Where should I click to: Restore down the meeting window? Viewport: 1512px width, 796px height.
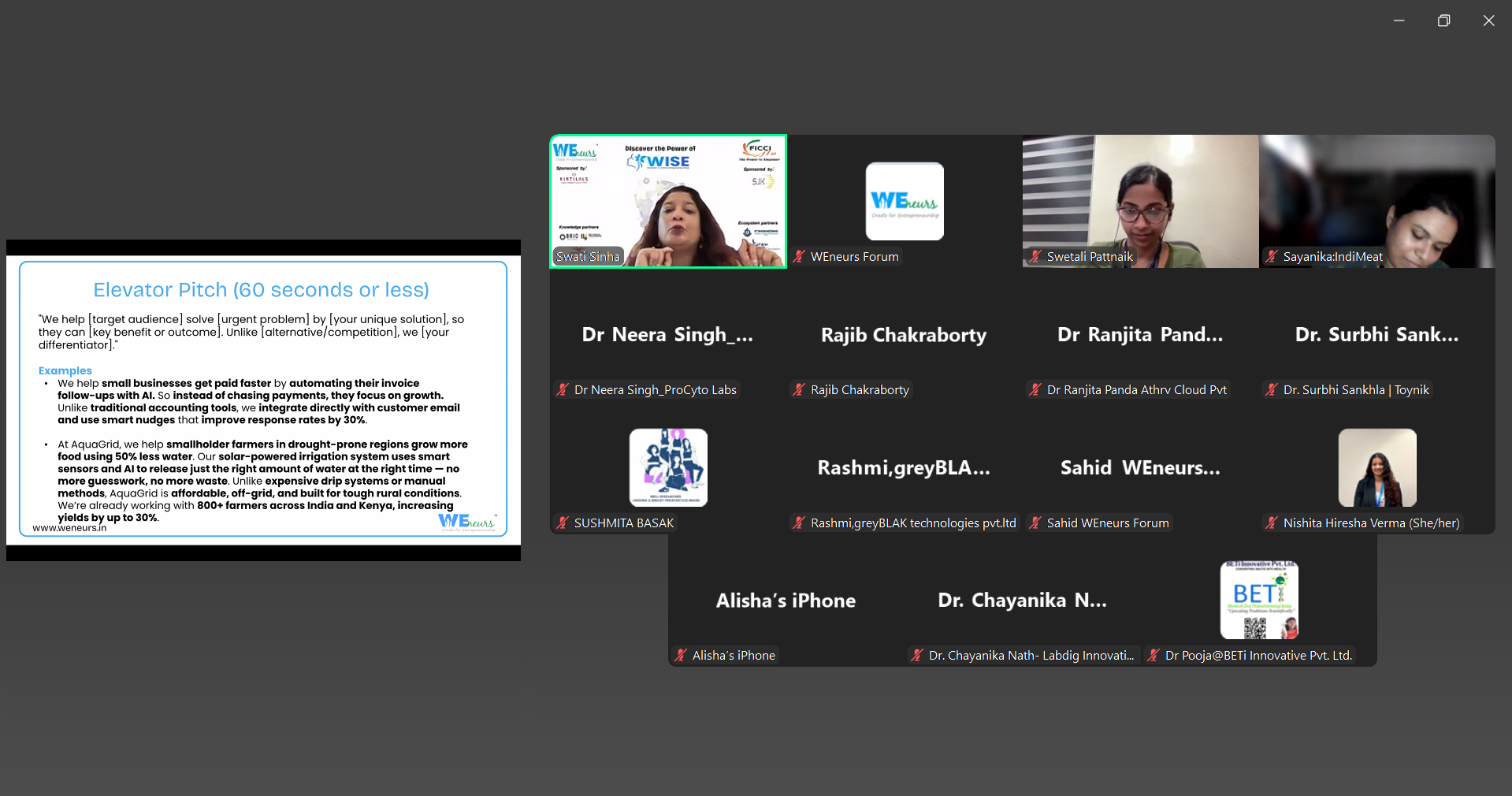1443,20
